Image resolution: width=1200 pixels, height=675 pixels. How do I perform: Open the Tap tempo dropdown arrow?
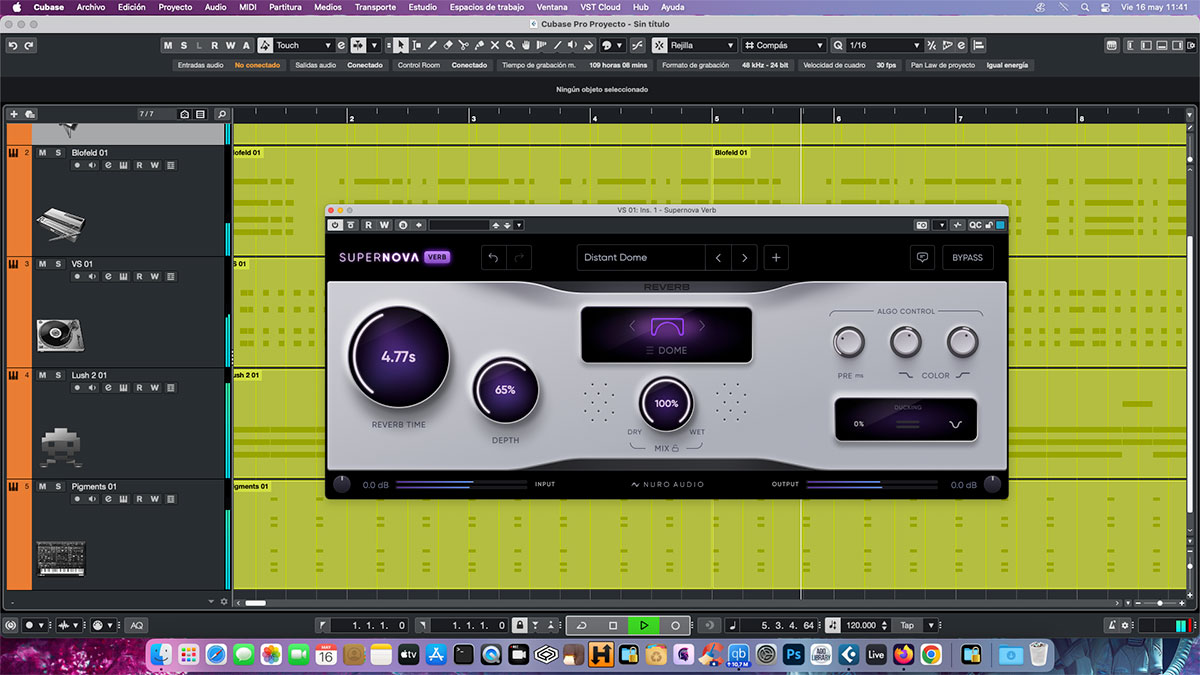pos(931,625)
